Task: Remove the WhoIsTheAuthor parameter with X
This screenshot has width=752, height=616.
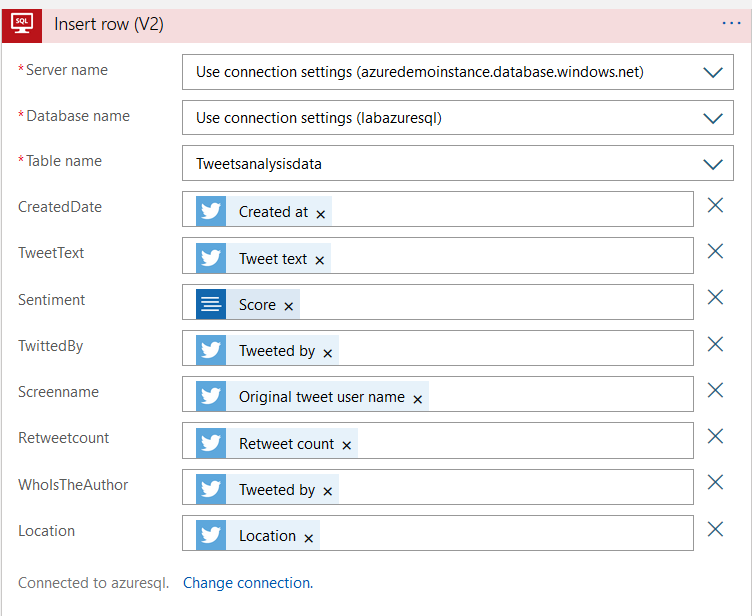Action: coord(715,483)
